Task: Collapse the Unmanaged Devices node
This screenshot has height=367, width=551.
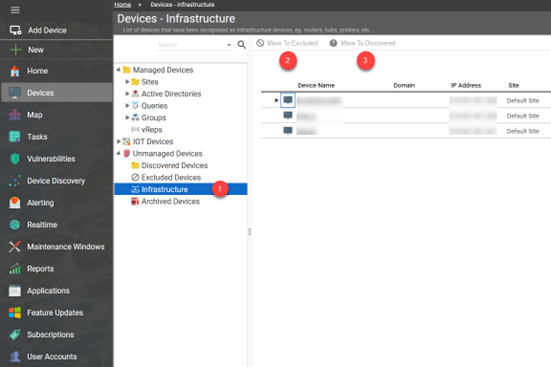Action: (x=119, y=154)
